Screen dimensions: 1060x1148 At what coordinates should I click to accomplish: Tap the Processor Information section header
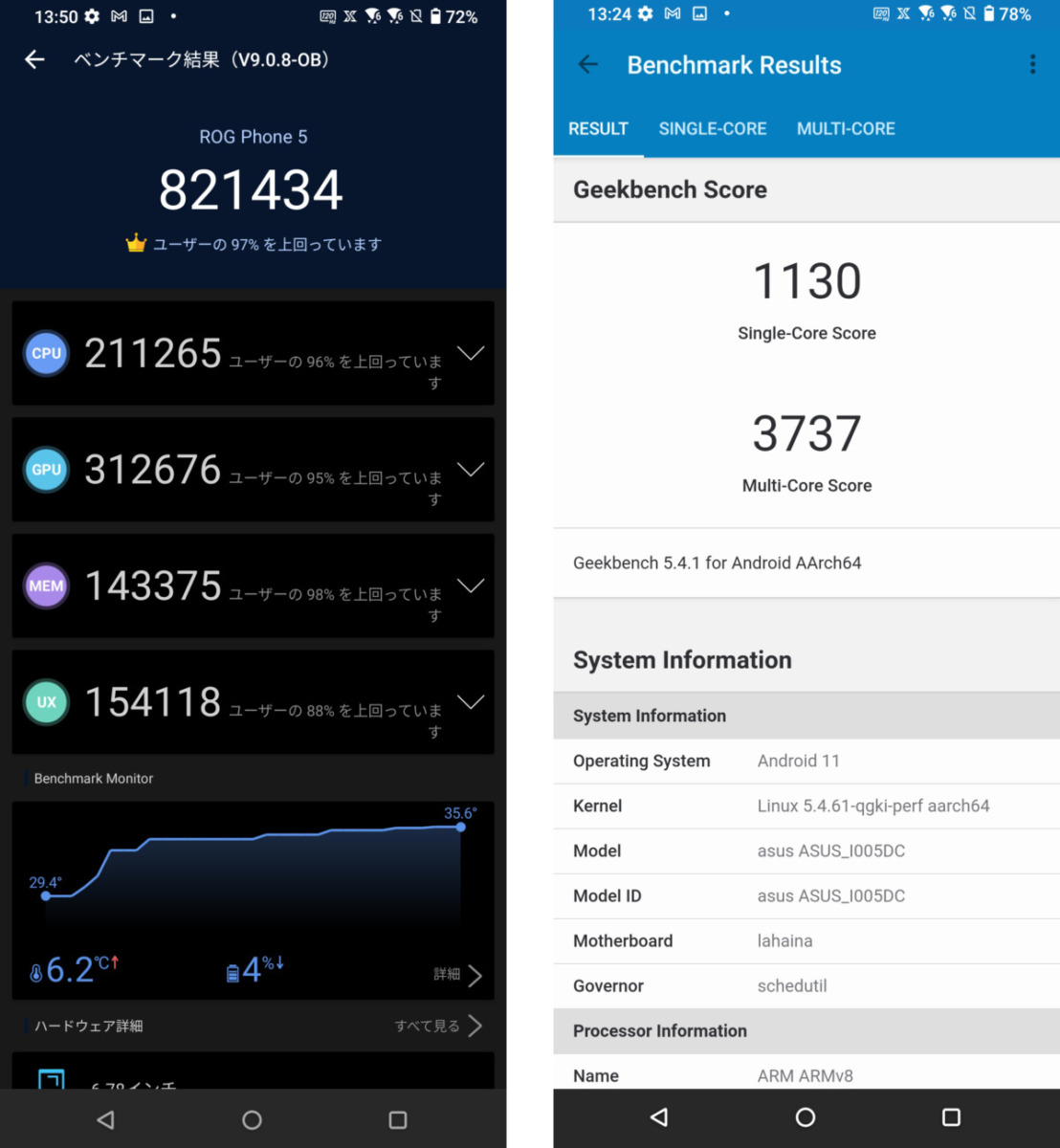pos(806,1030)
